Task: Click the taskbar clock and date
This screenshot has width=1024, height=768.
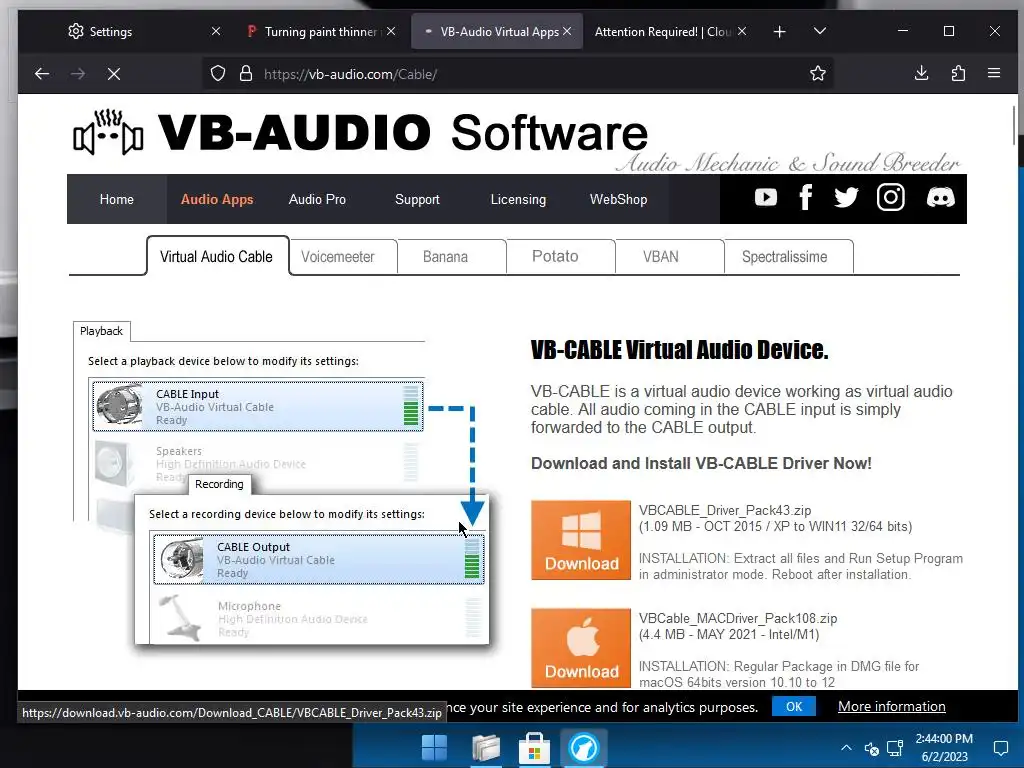Action: point(944,748)
